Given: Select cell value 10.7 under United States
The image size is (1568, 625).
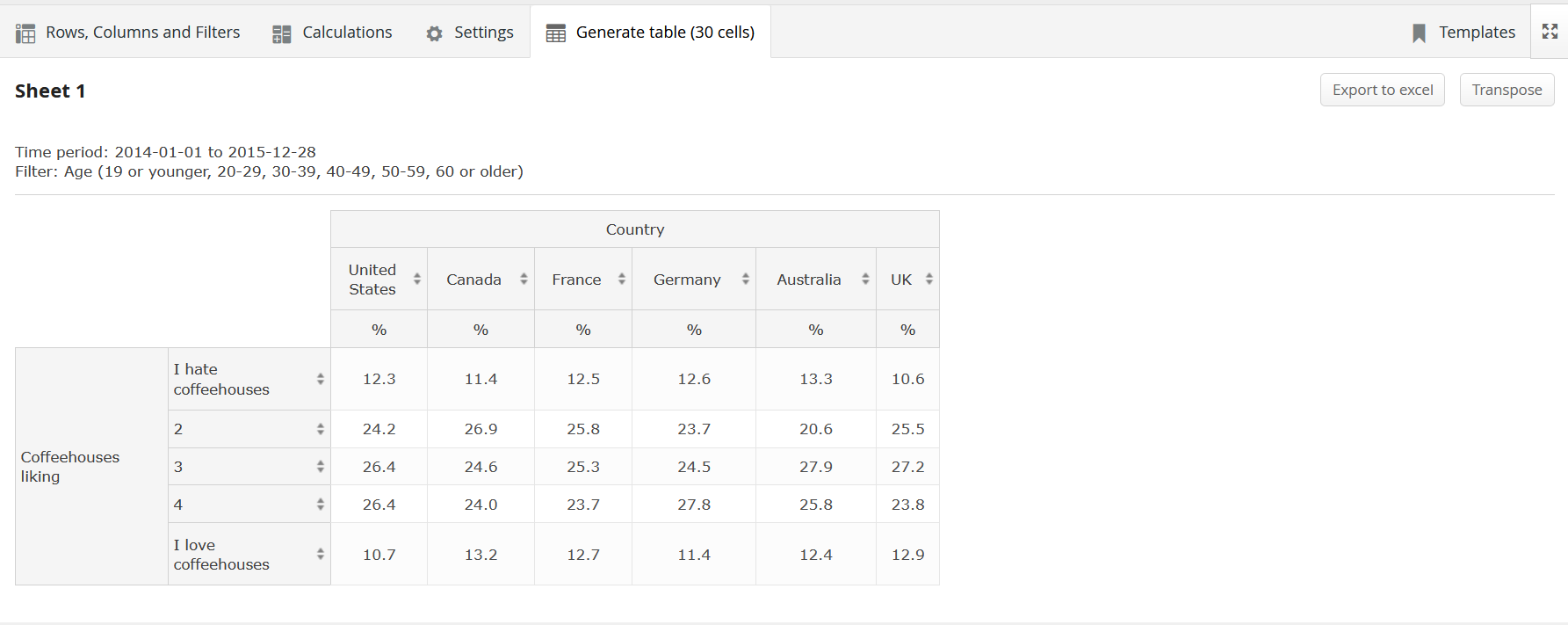Looking at the screenshot, I should tap(379, 555).
